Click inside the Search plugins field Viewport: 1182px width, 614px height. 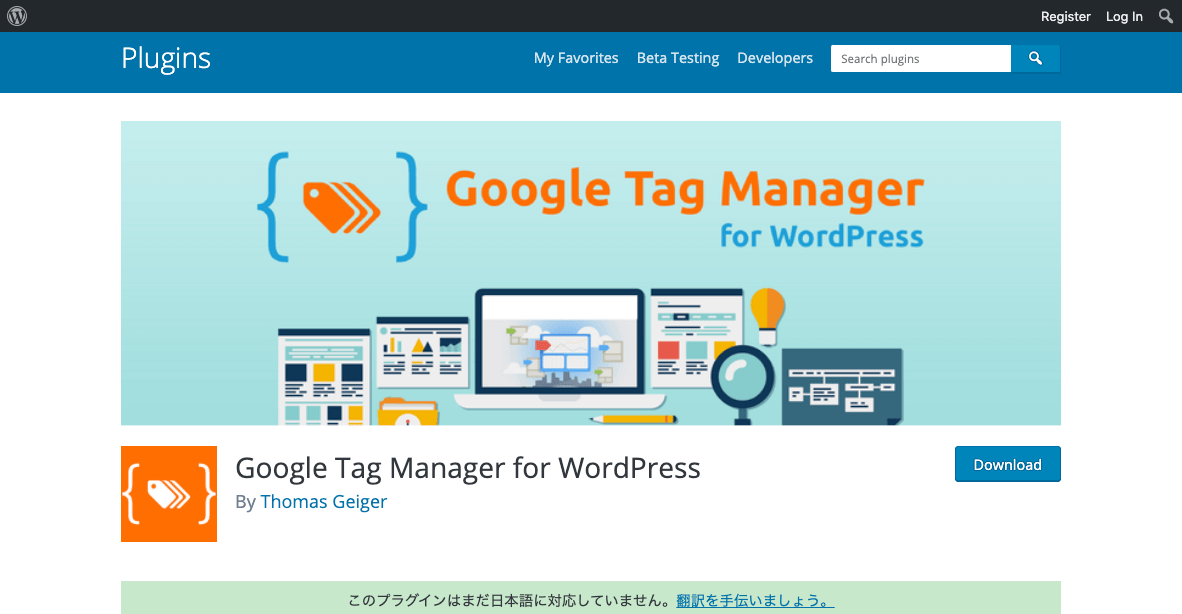click(920, 58)
